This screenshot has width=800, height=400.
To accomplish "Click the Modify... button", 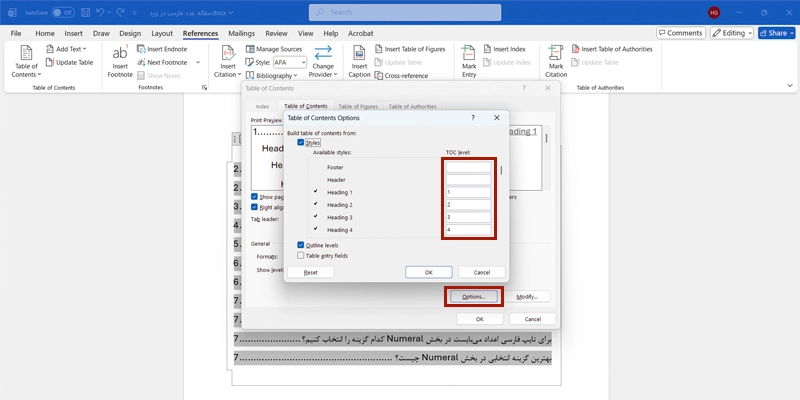I will 527,296.
